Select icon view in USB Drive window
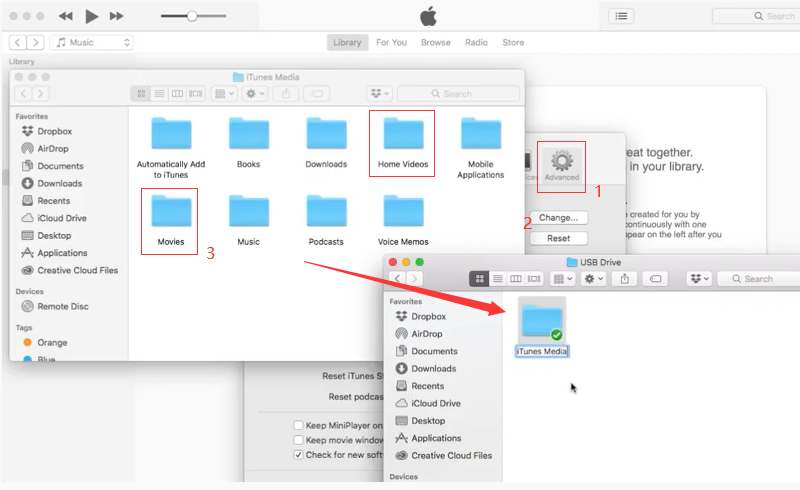This screenshot has width=800, height=490. click(x=479, y=279)
